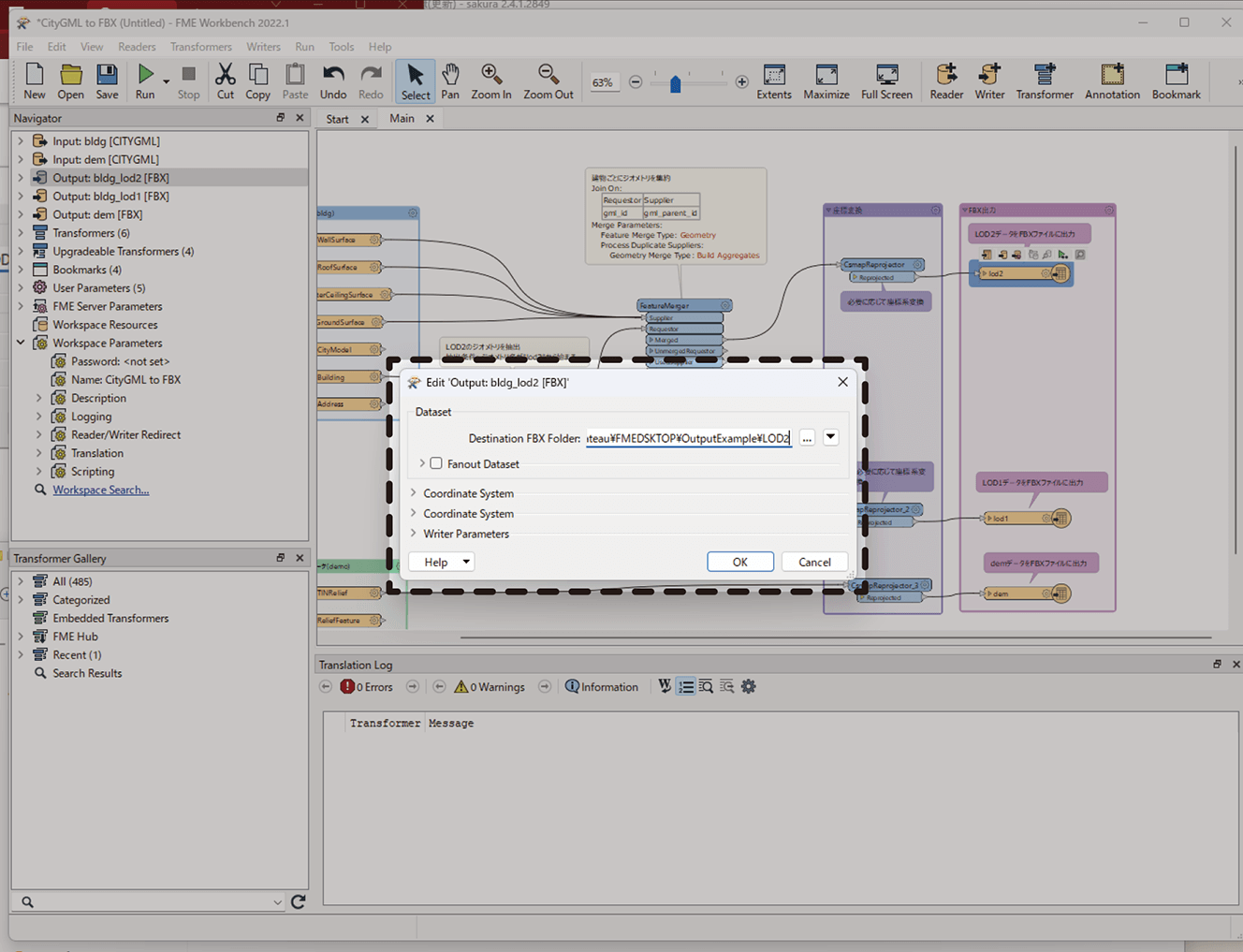The width and height of the screenshot is (1243, 952).
Task: Activate the Pan hand tool
Action: click(x=450, y=81)
